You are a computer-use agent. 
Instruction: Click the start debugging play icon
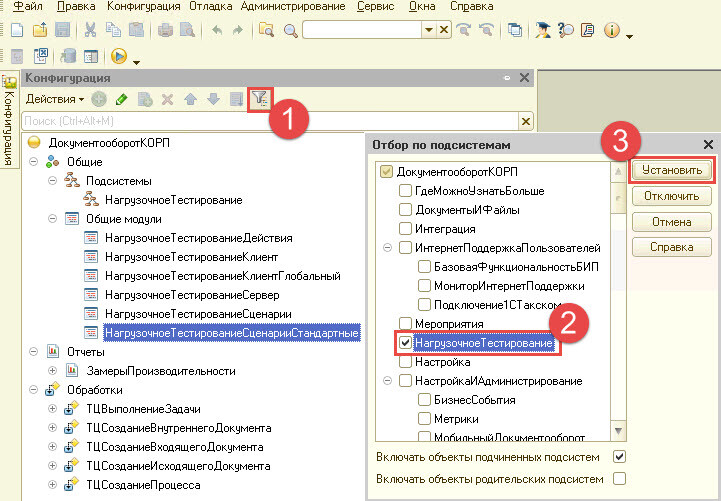click(x=120, y=56)
